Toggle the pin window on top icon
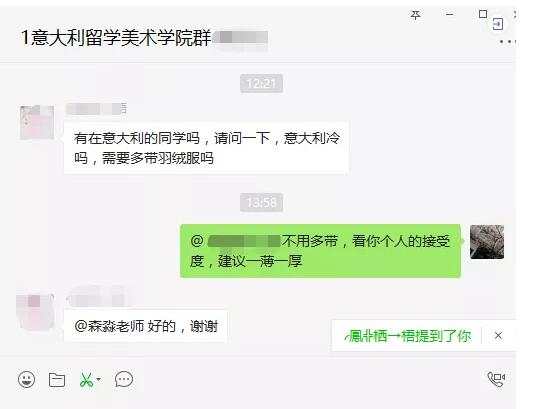 pyautogui.click(x=416, y=15)
